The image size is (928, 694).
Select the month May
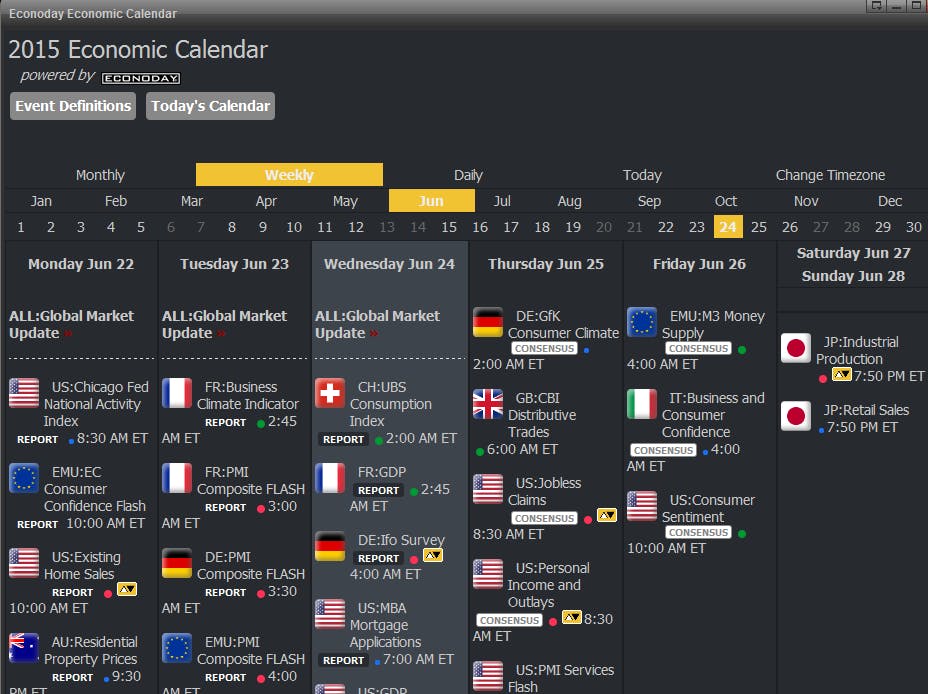(345, 201)
